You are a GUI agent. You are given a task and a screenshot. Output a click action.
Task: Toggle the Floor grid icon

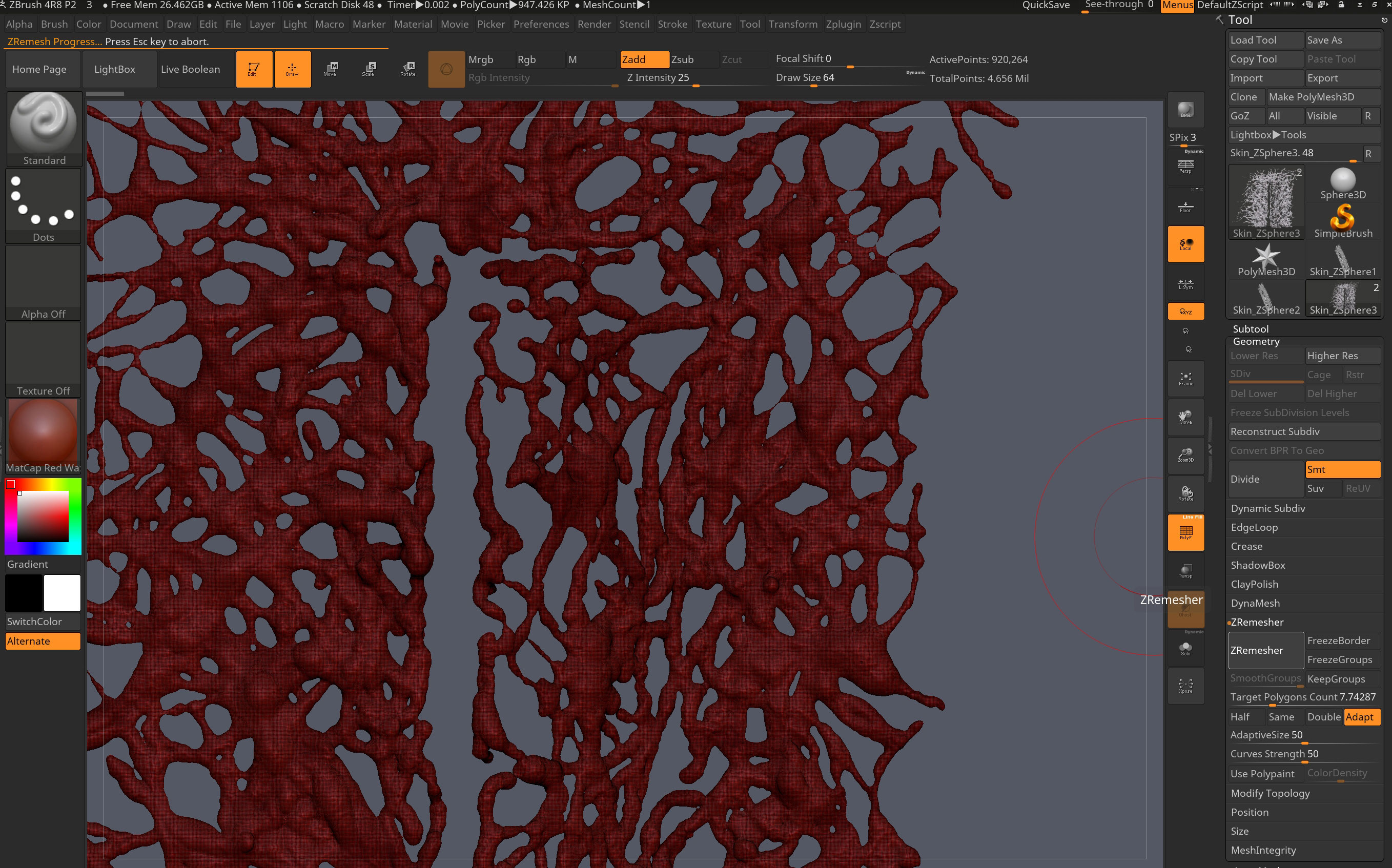coord(1185,206)
